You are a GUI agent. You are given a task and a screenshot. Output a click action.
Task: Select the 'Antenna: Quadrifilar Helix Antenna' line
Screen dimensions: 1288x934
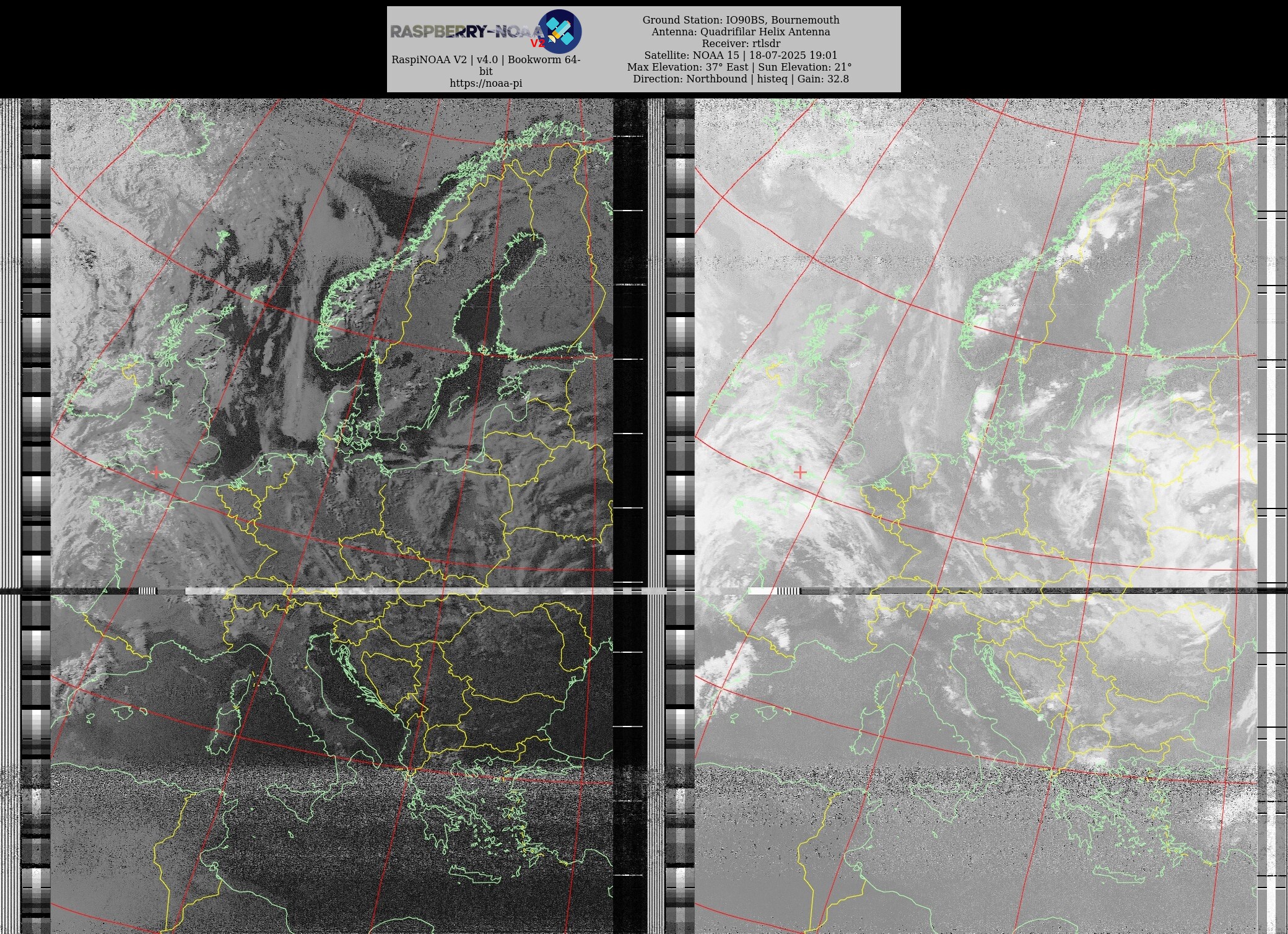pos(741,32)
